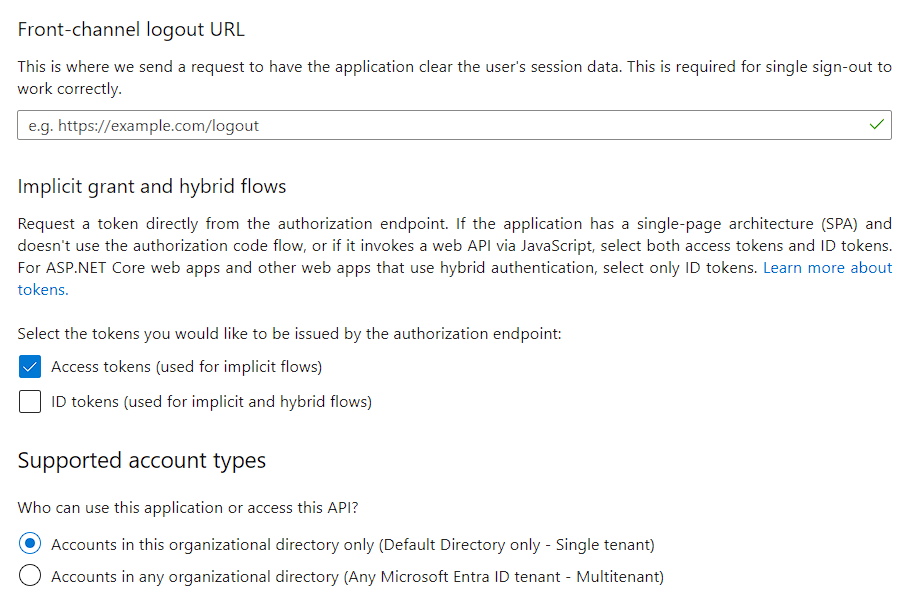Click the 'Who can use this application' question text
Viewport: 923px width, 593px height.
pos(188,508)
